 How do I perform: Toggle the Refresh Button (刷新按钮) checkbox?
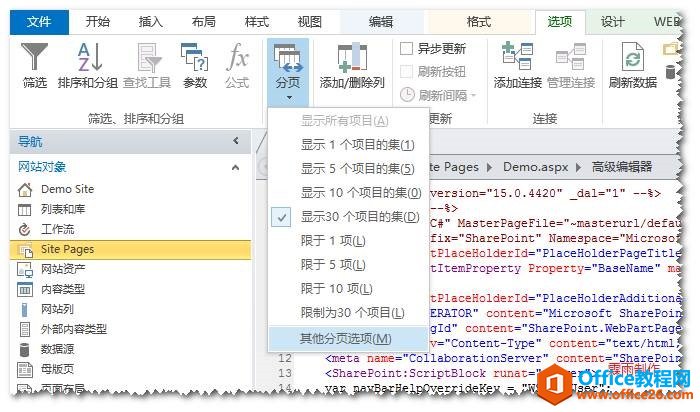click(x=406, y=71)
